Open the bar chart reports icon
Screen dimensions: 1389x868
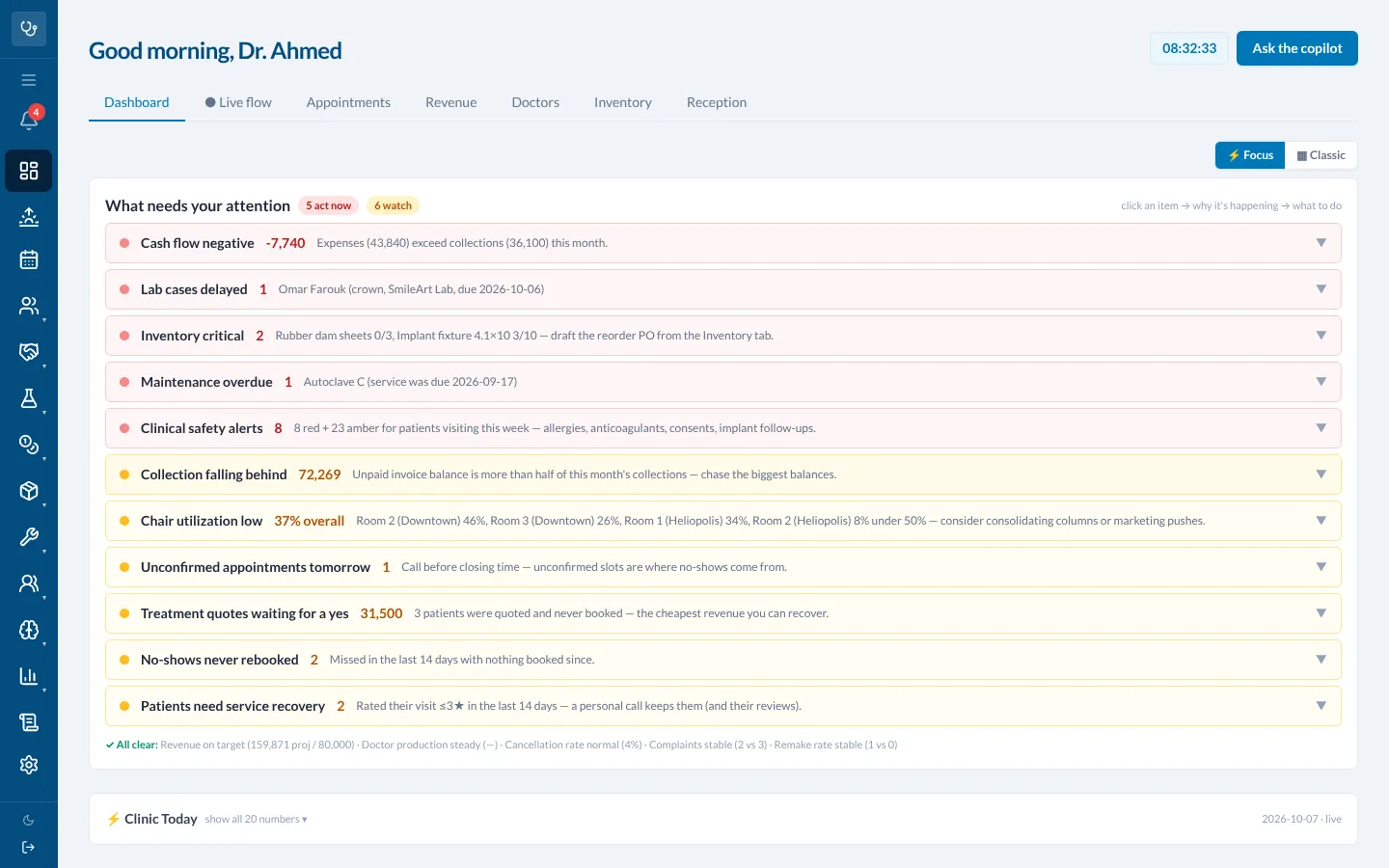click(x=29, y=676)
